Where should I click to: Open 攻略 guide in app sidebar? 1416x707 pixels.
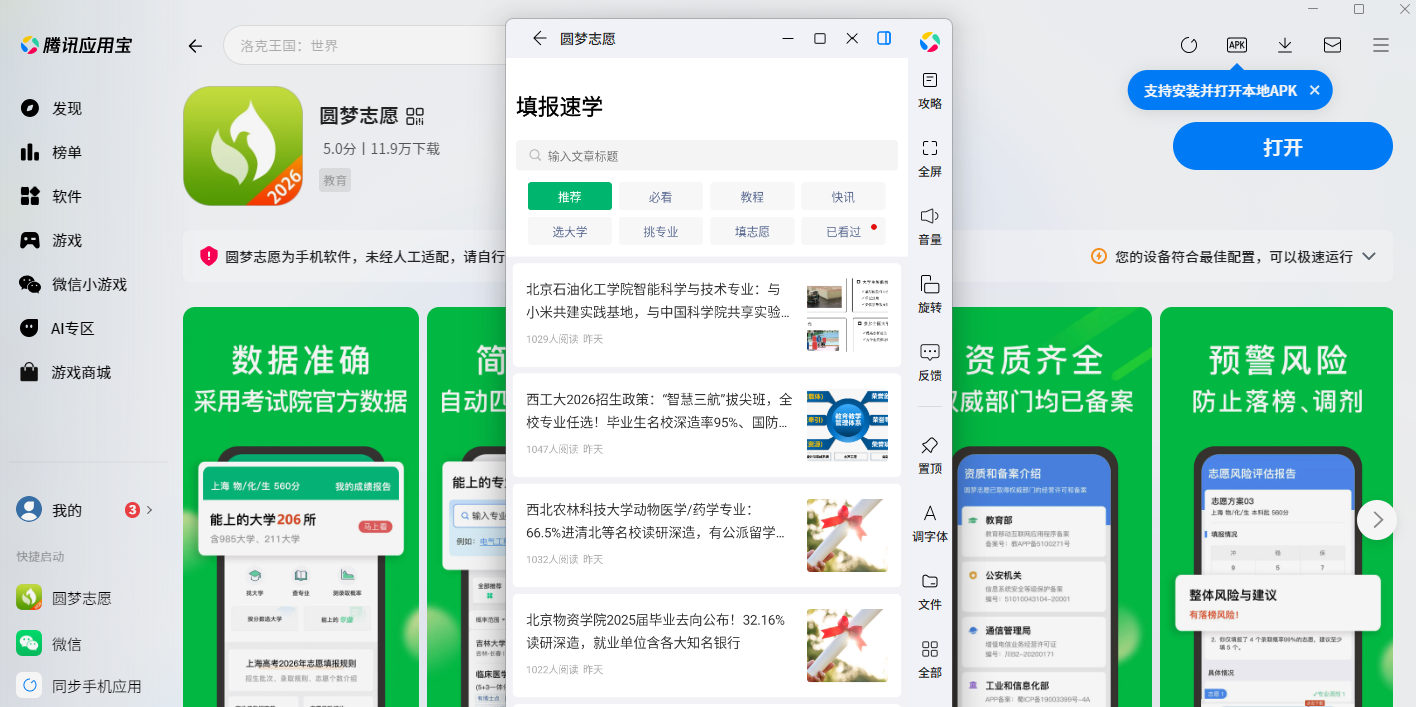(930, 90)
